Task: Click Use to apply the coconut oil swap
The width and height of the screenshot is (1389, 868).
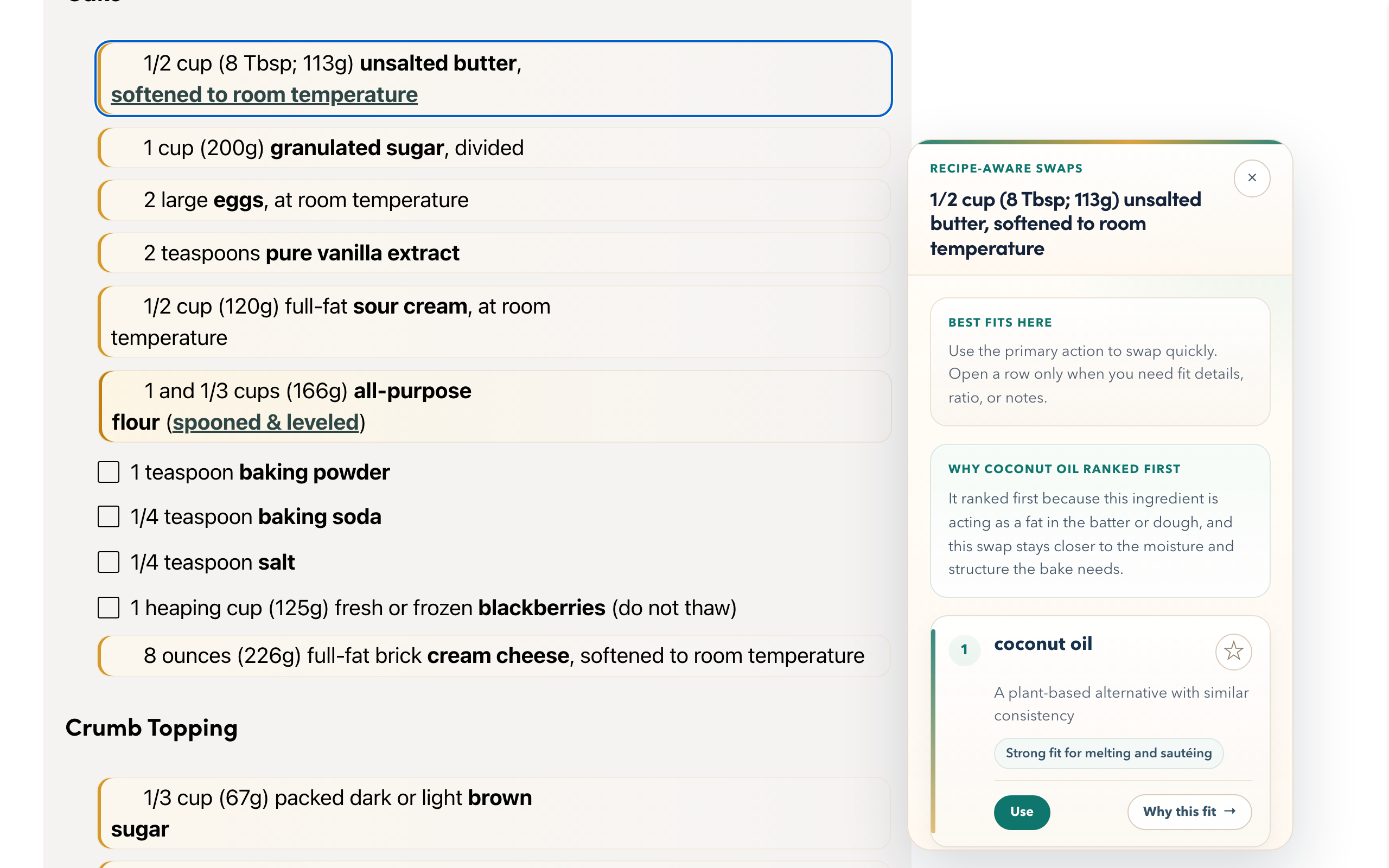Action: [1022, 812]
